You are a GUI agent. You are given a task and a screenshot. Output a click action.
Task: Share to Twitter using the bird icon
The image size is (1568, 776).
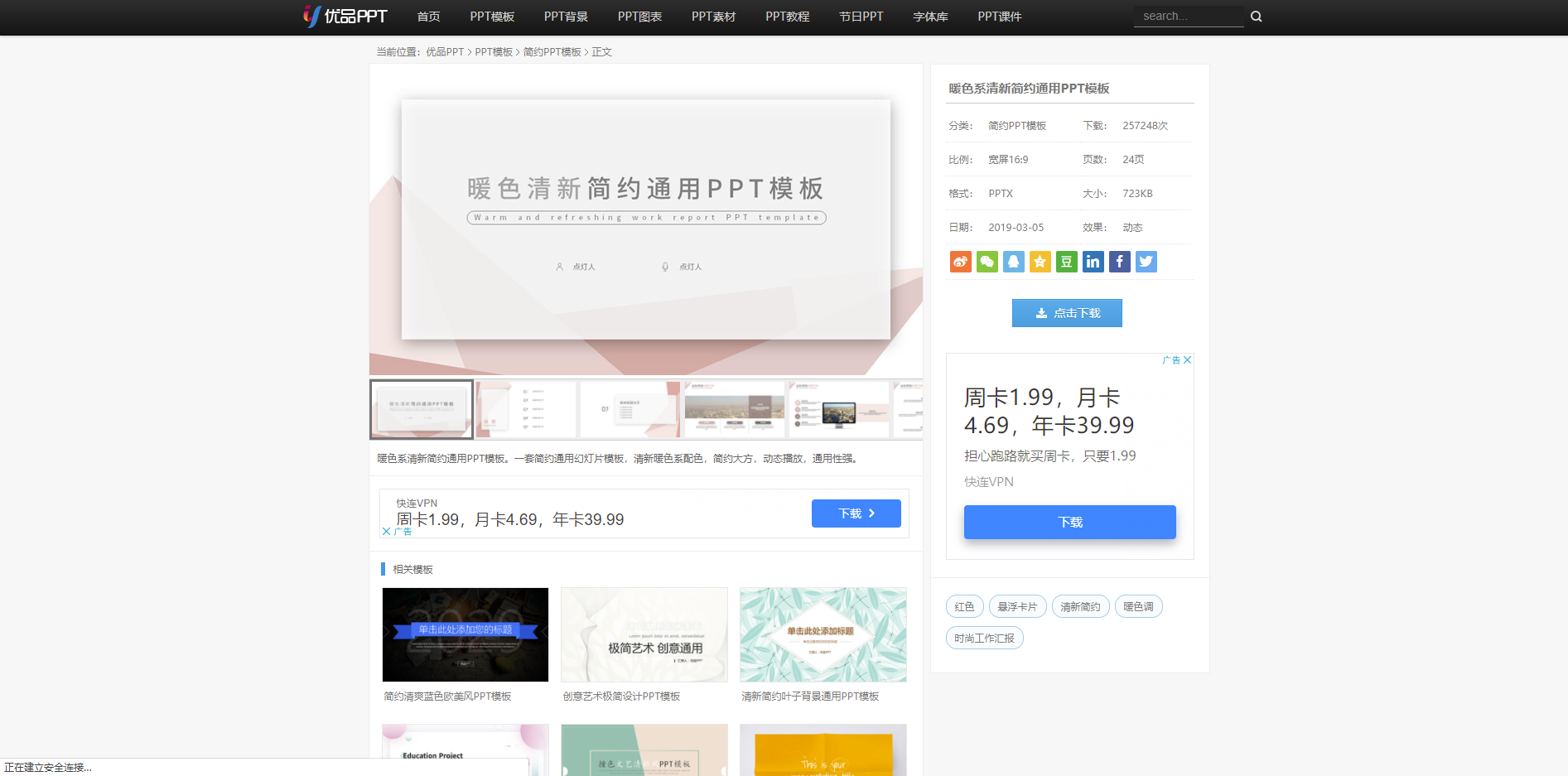[1146, 261]
